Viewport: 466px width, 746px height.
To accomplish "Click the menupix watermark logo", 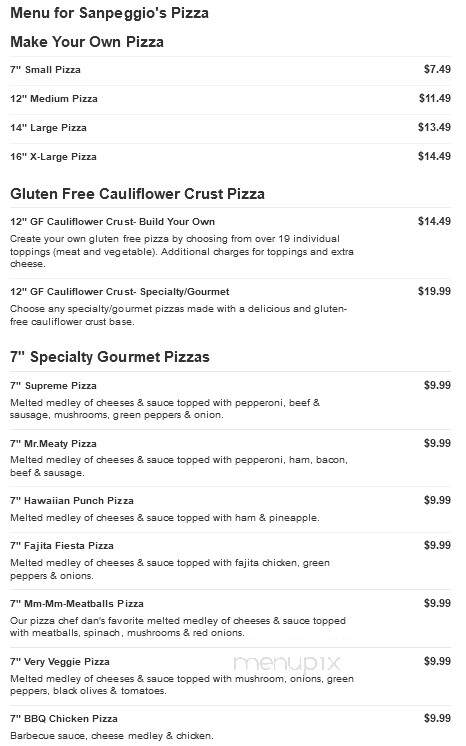I will (x=287, y=663).
